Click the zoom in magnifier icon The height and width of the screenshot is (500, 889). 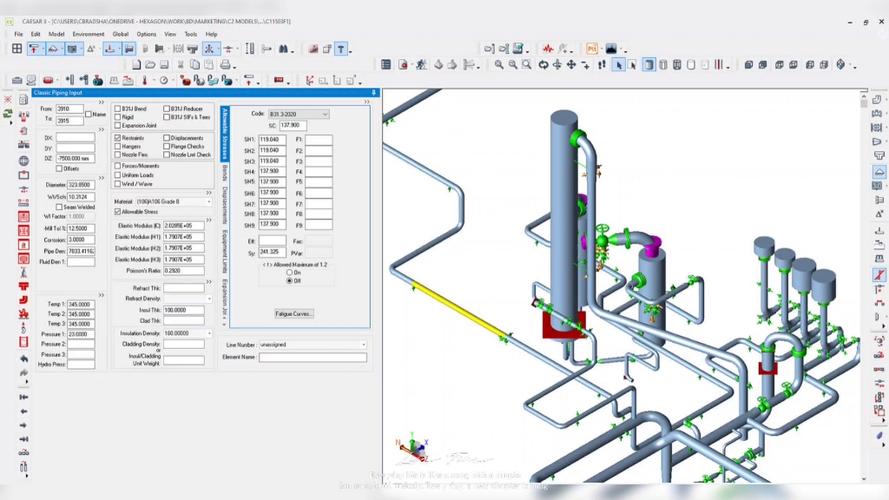[499, 65]
